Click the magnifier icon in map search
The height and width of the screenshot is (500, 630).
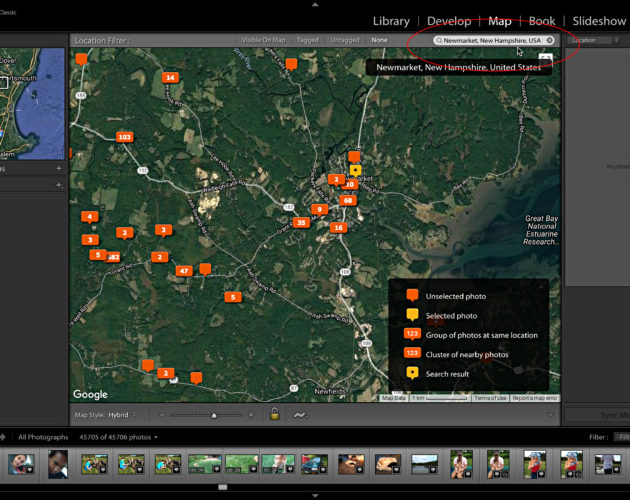(x=439, y=41)
